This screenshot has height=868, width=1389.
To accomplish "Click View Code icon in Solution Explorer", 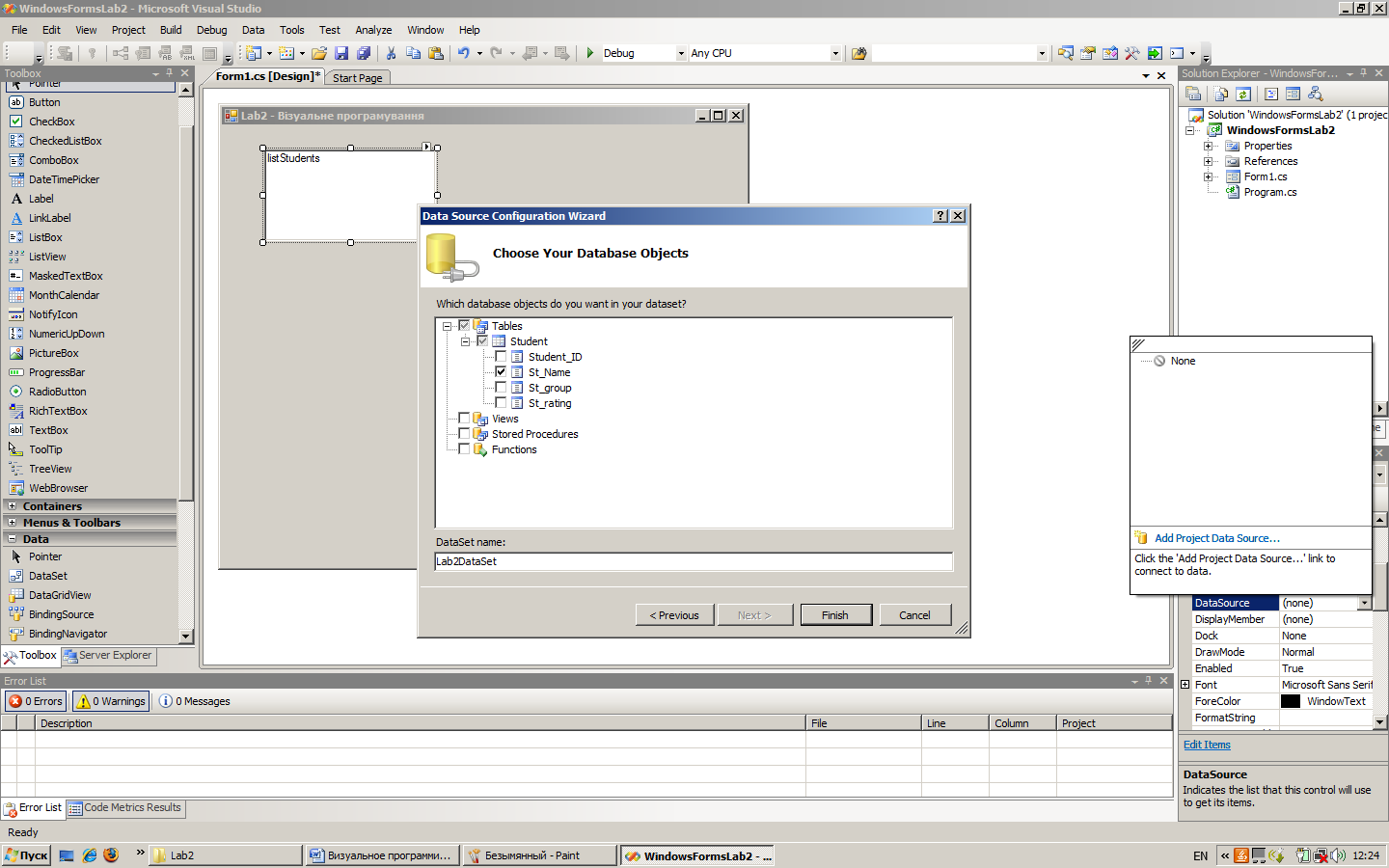I will [x=1271, y=94].
